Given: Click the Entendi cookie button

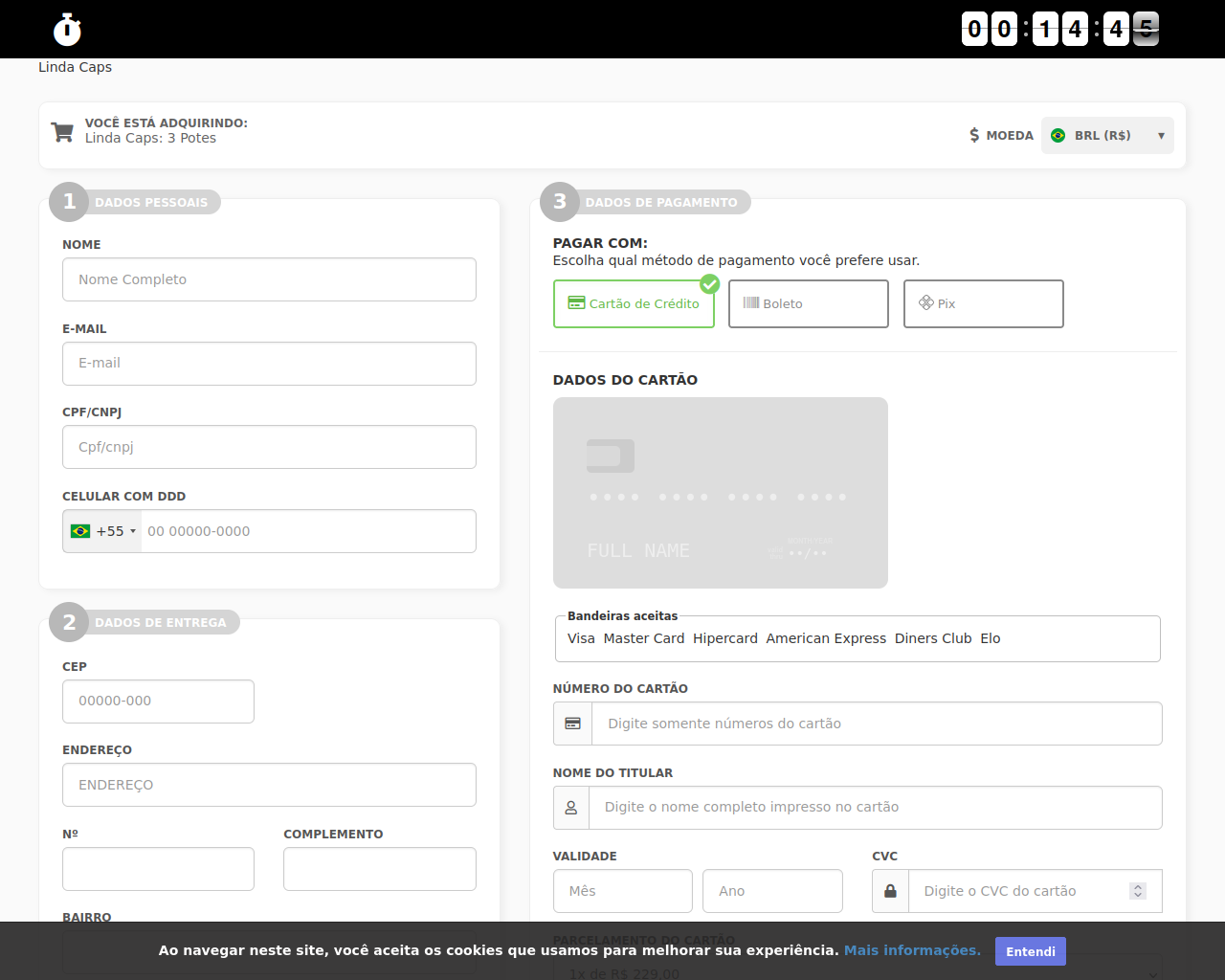Looking at the screenshot, I should point(1031,951).
